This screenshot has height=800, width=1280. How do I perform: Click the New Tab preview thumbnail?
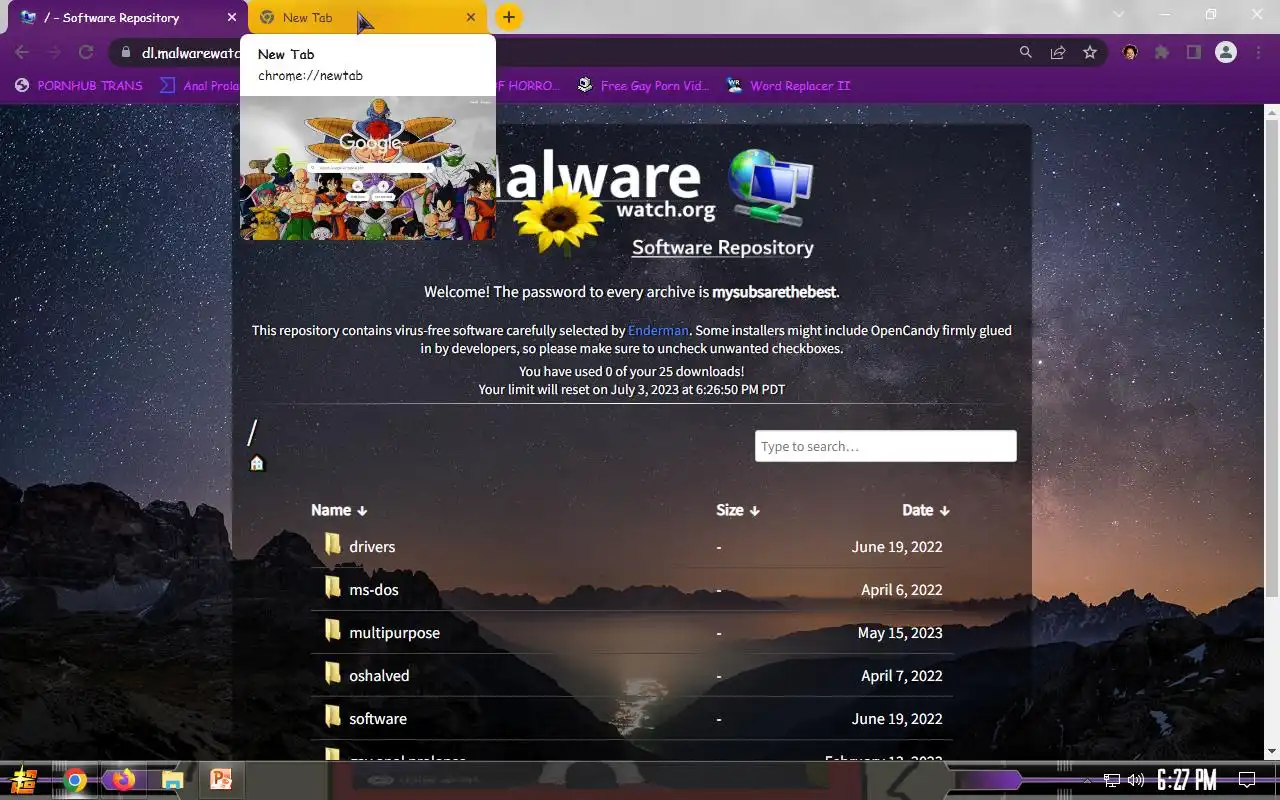(368, 168)
